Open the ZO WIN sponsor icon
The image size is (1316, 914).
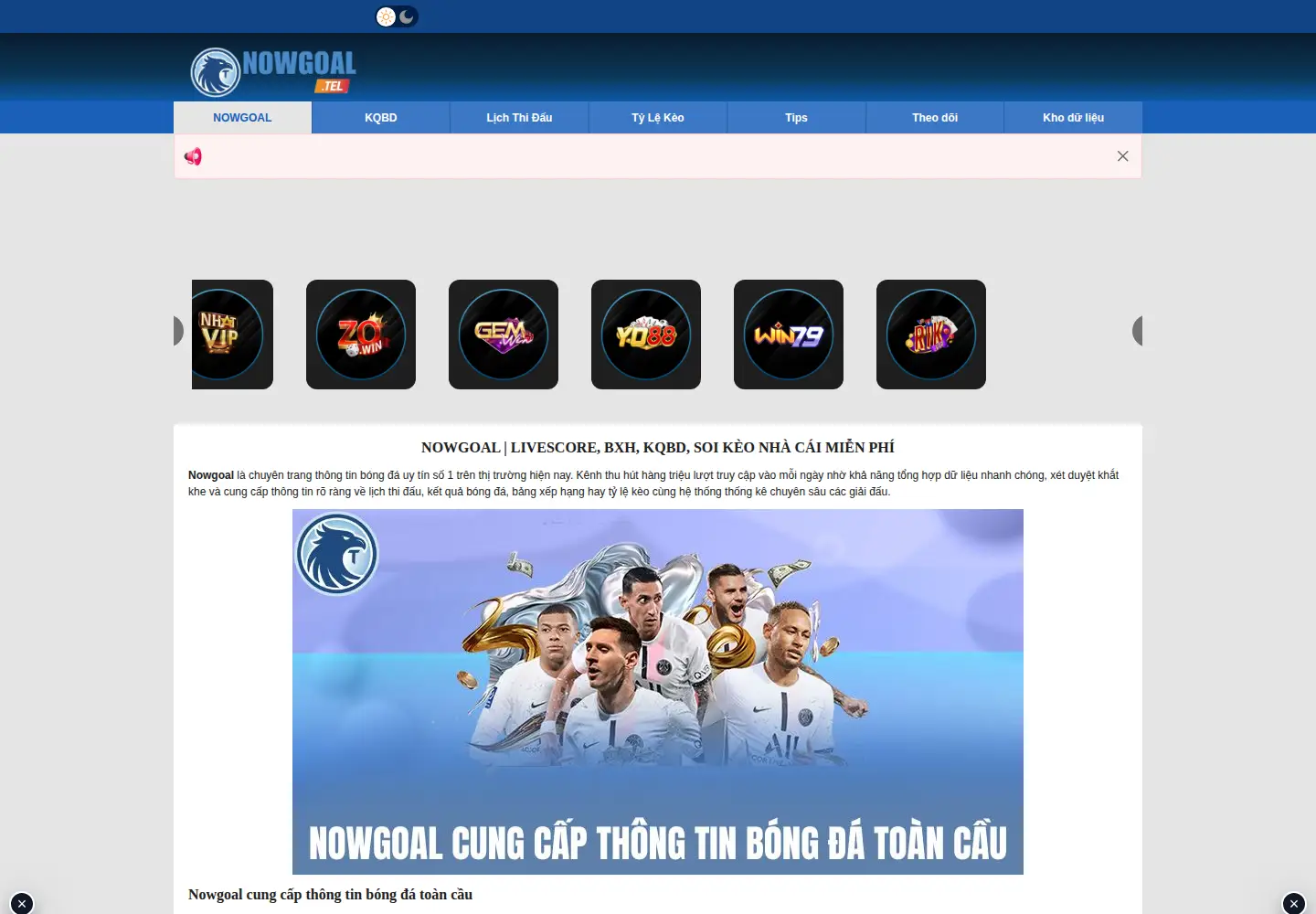click(x=361, y=335)
